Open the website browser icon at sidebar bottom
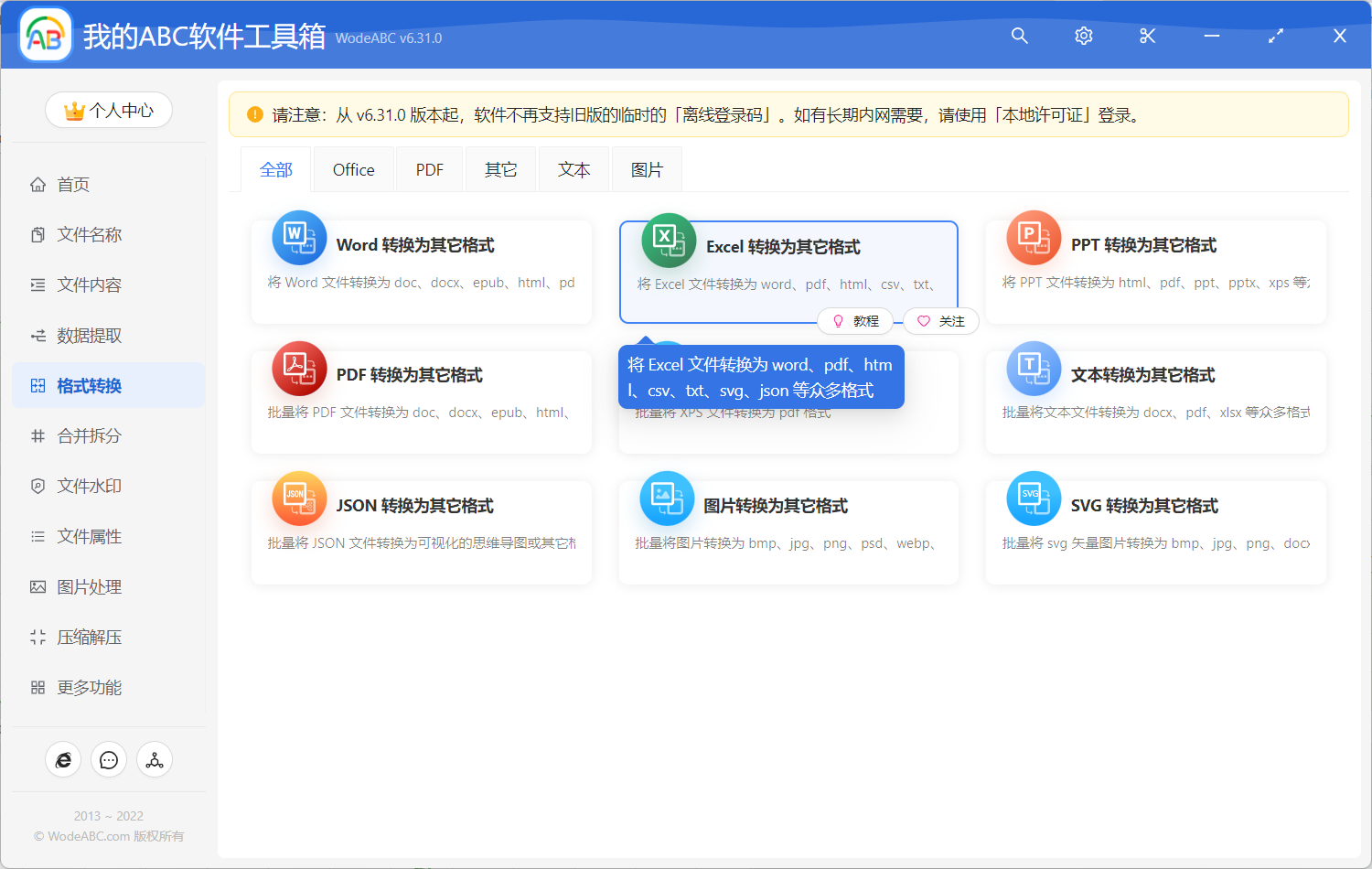 63,759
